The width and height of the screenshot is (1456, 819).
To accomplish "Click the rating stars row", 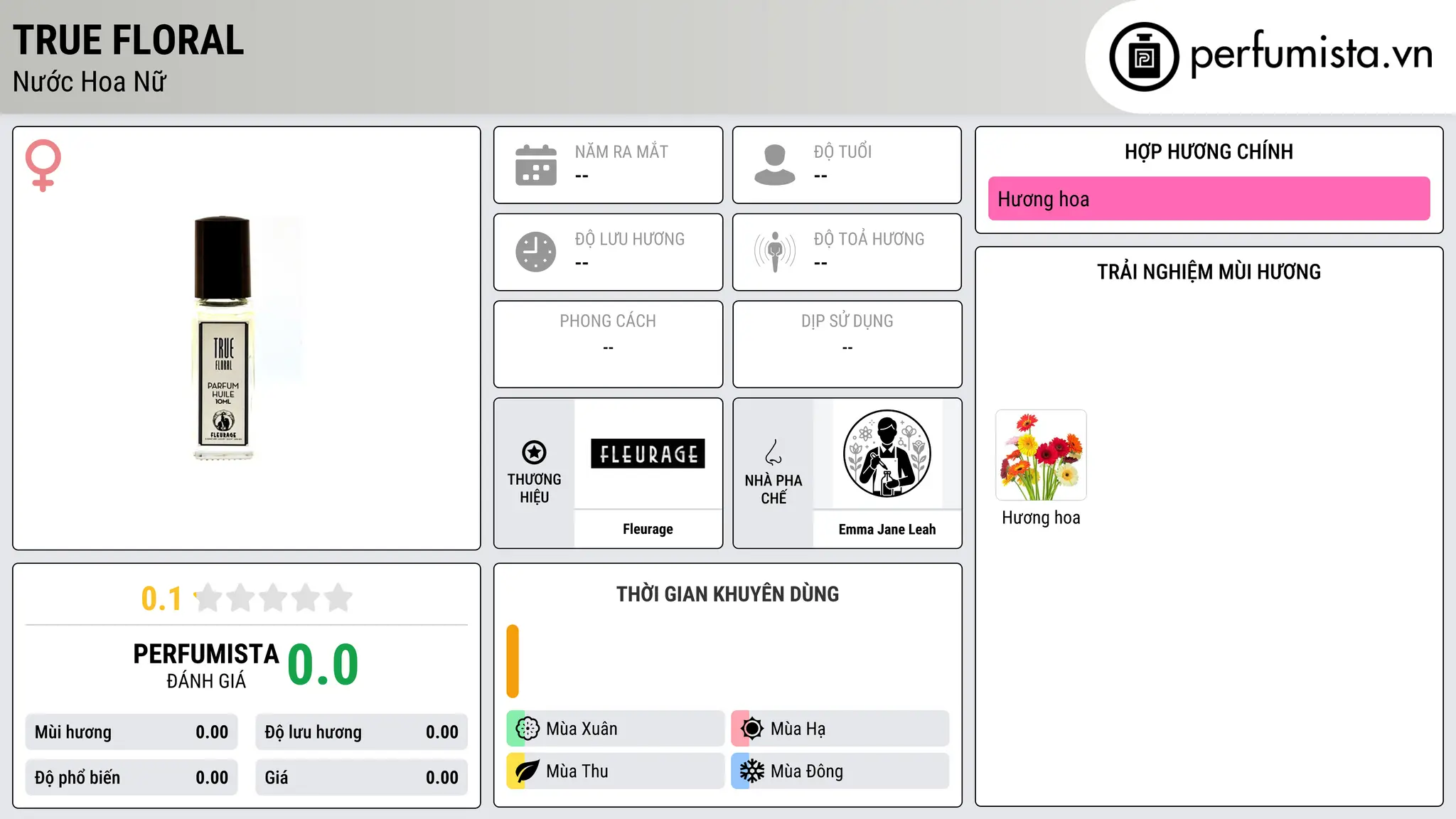I will click(273, 598).
